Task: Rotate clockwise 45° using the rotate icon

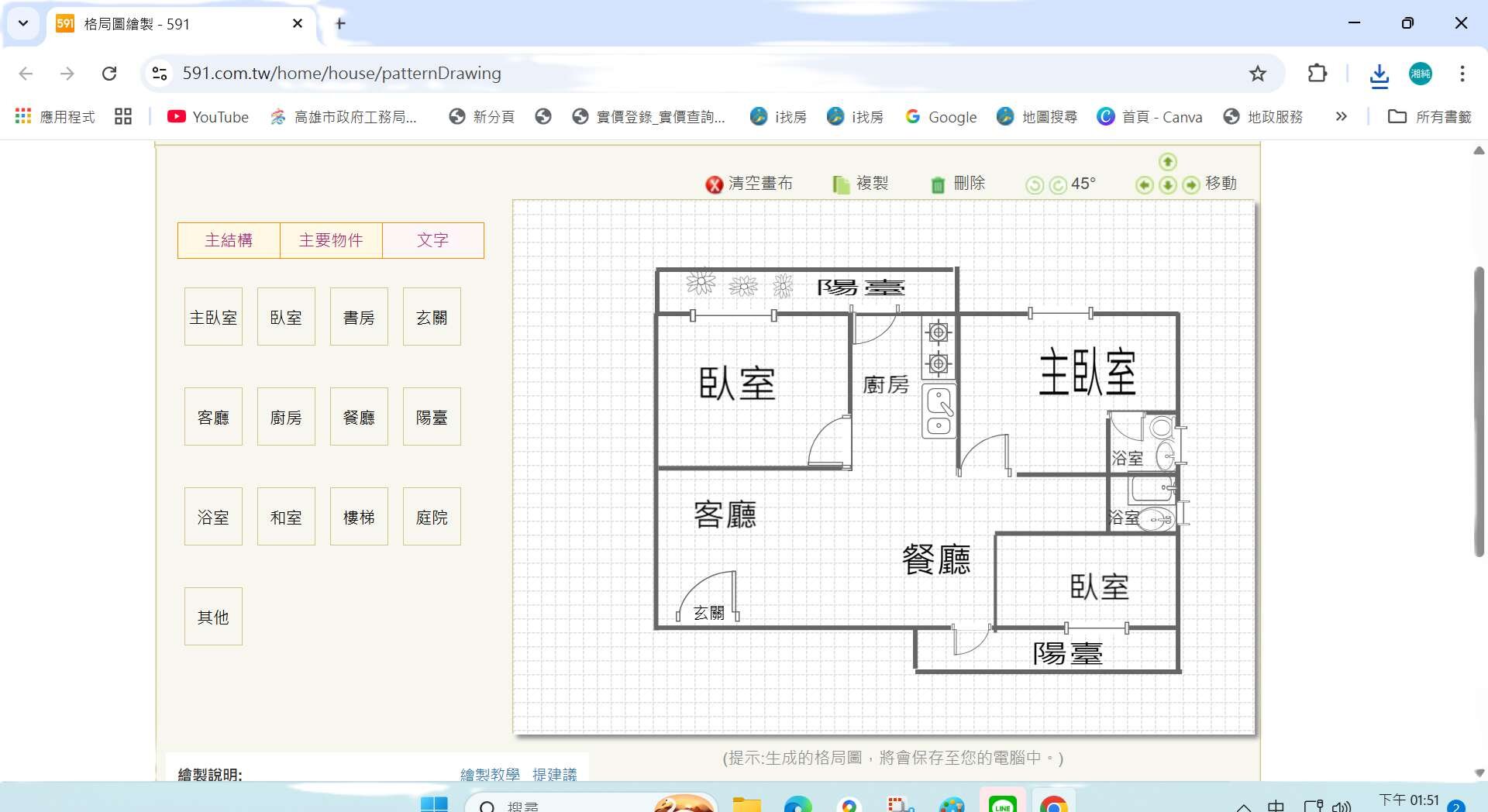Action: coord(1058,185)
